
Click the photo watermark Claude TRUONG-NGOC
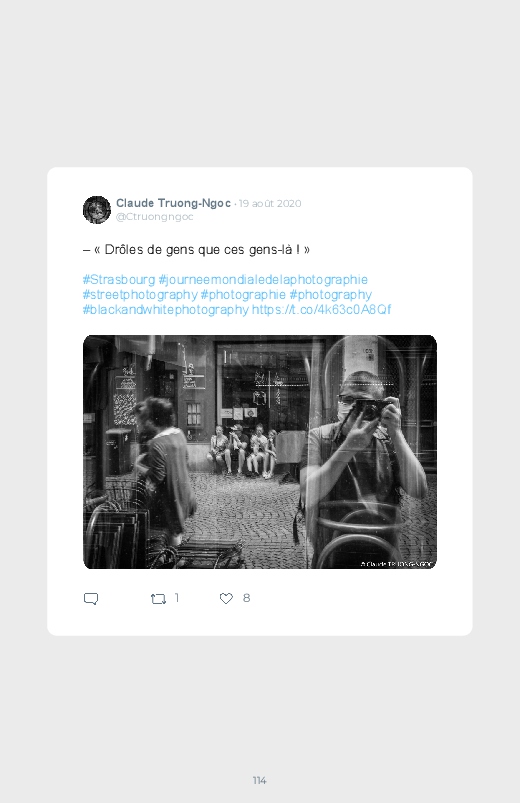click(x=397, y=564)
